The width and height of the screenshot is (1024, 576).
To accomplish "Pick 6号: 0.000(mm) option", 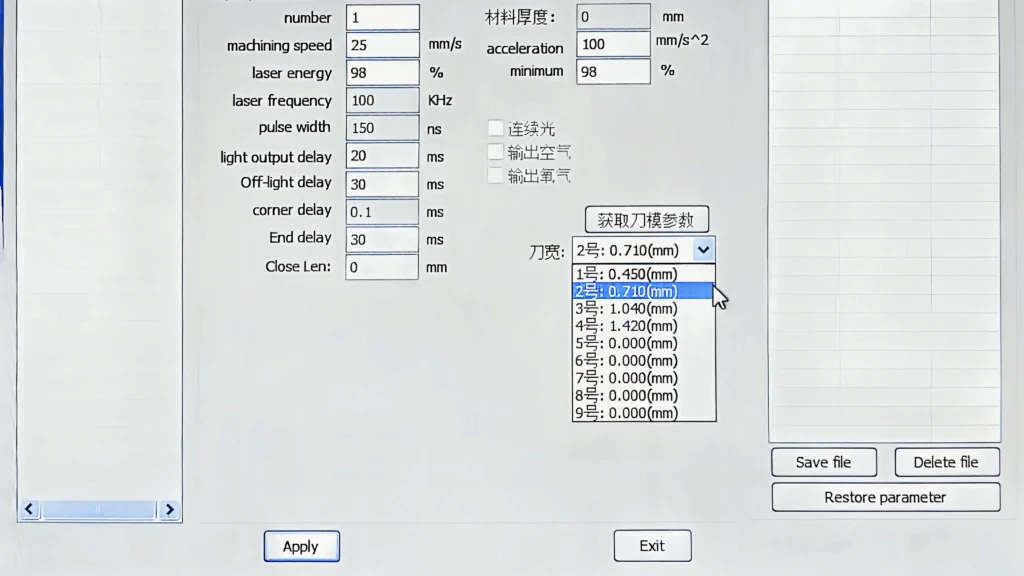I will [x=643, y=360].
